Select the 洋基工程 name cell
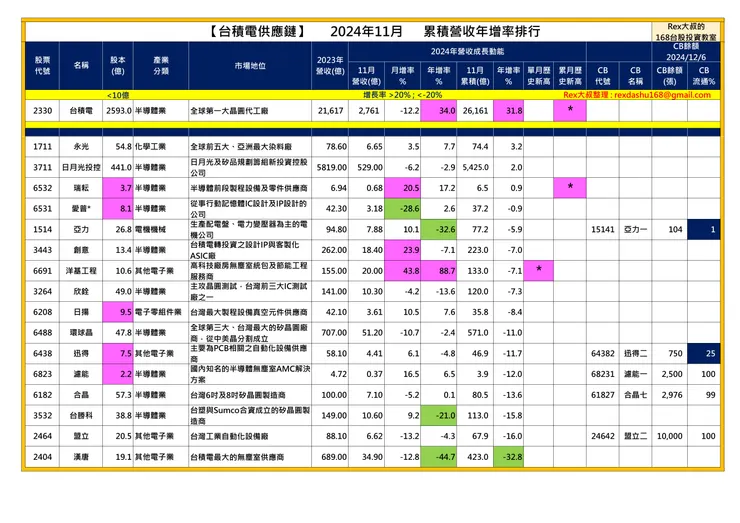This screenshot has width=740, height=523. point(81,270)
